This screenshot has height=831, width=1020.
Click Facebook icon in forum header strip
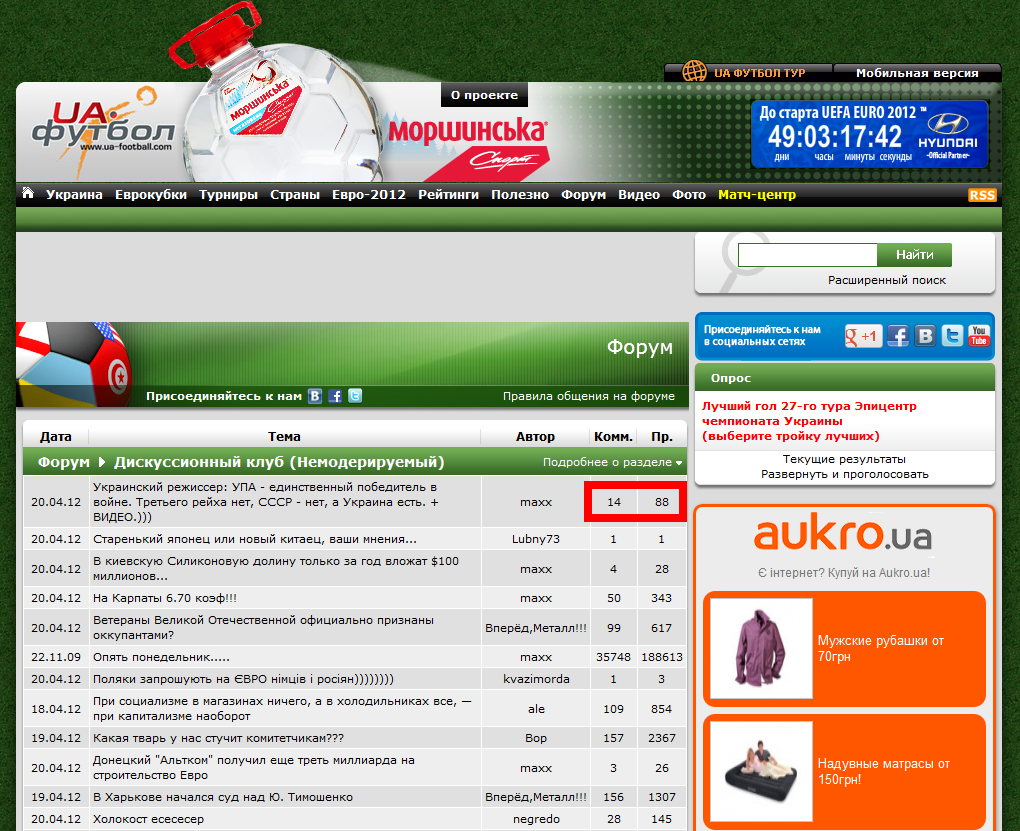pos(335,396)
